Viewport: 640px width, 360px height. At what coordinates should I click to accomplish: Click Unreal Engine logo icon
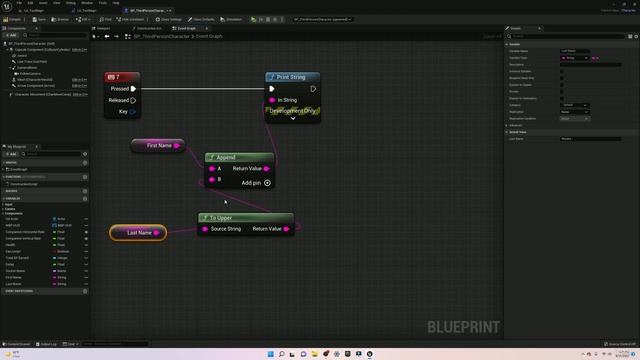tap(7, 6)
